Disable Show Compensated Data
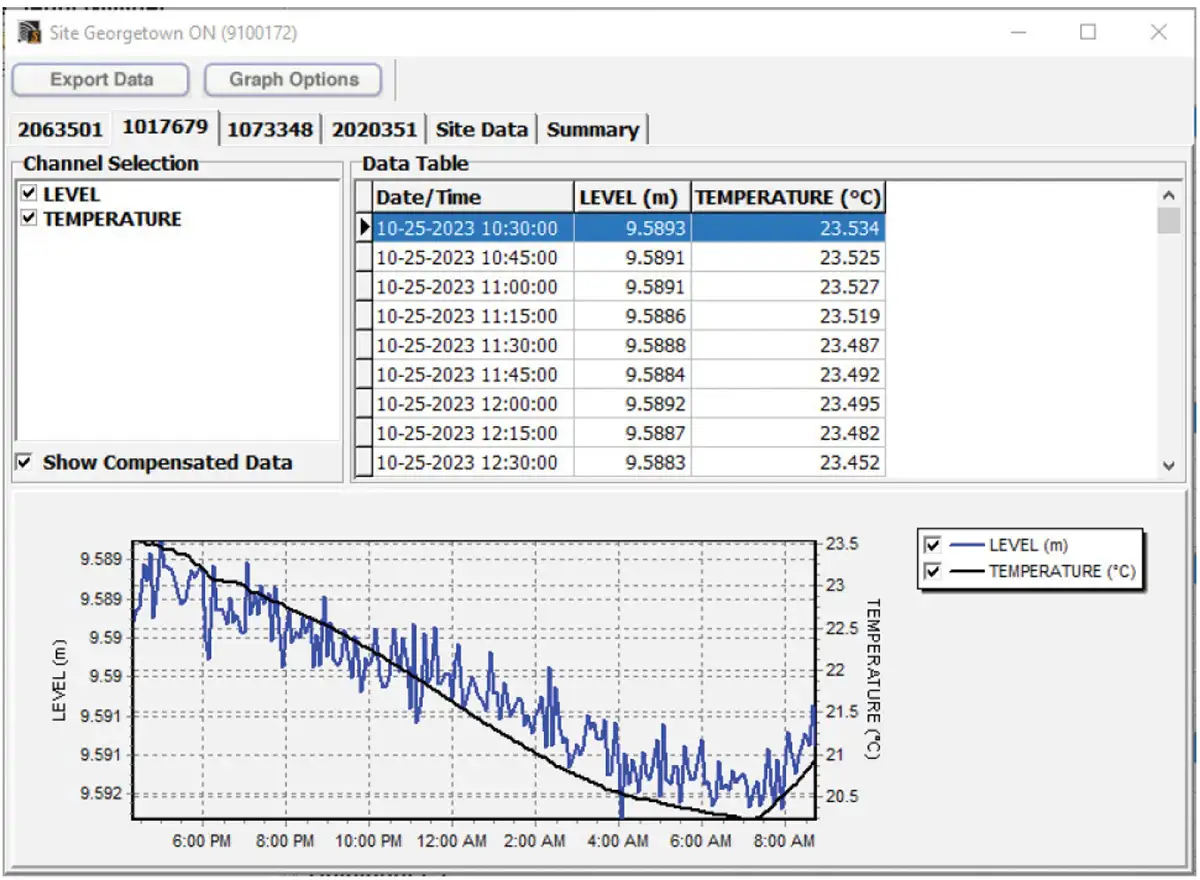Image resolution: width=1200 pixels, height=880 pixels. click(24, 463)
